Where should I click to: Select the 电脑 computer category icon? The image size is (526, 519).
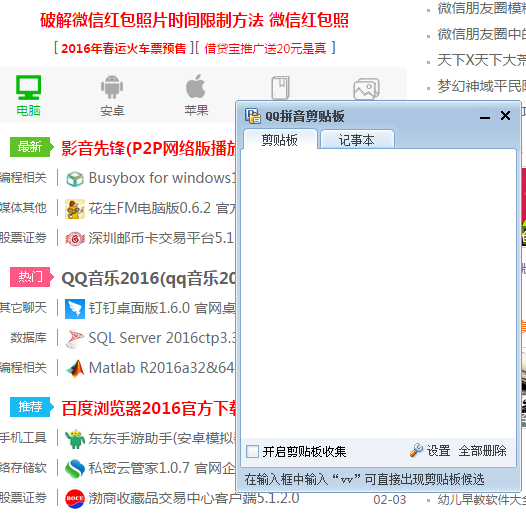click(x=29, y=87)
